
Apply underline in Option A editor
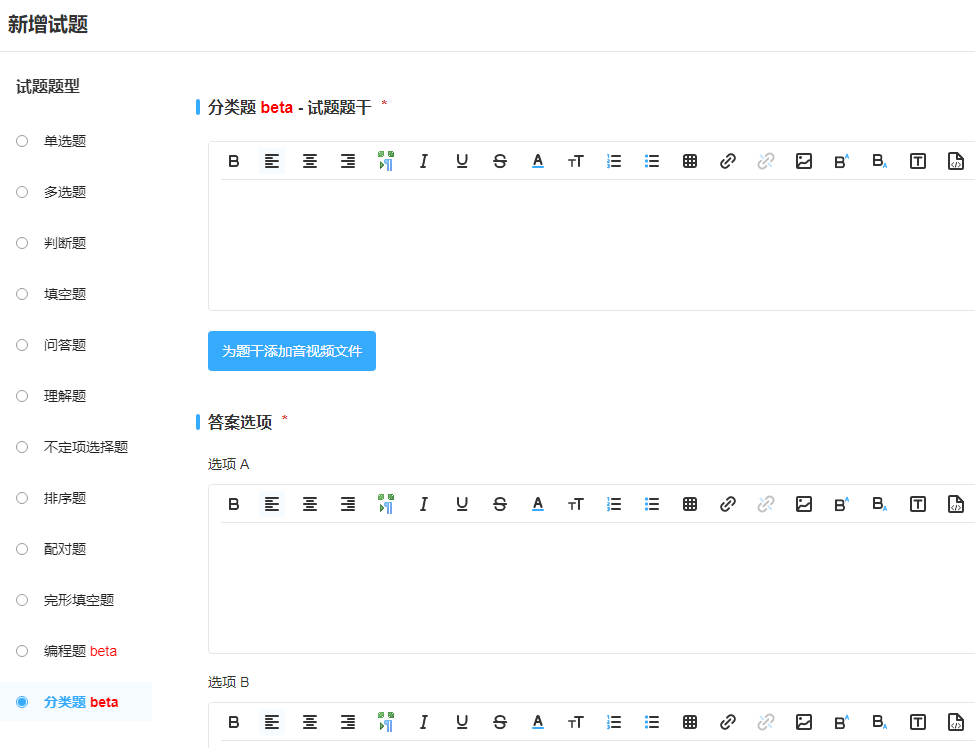(x=462, y=504)
